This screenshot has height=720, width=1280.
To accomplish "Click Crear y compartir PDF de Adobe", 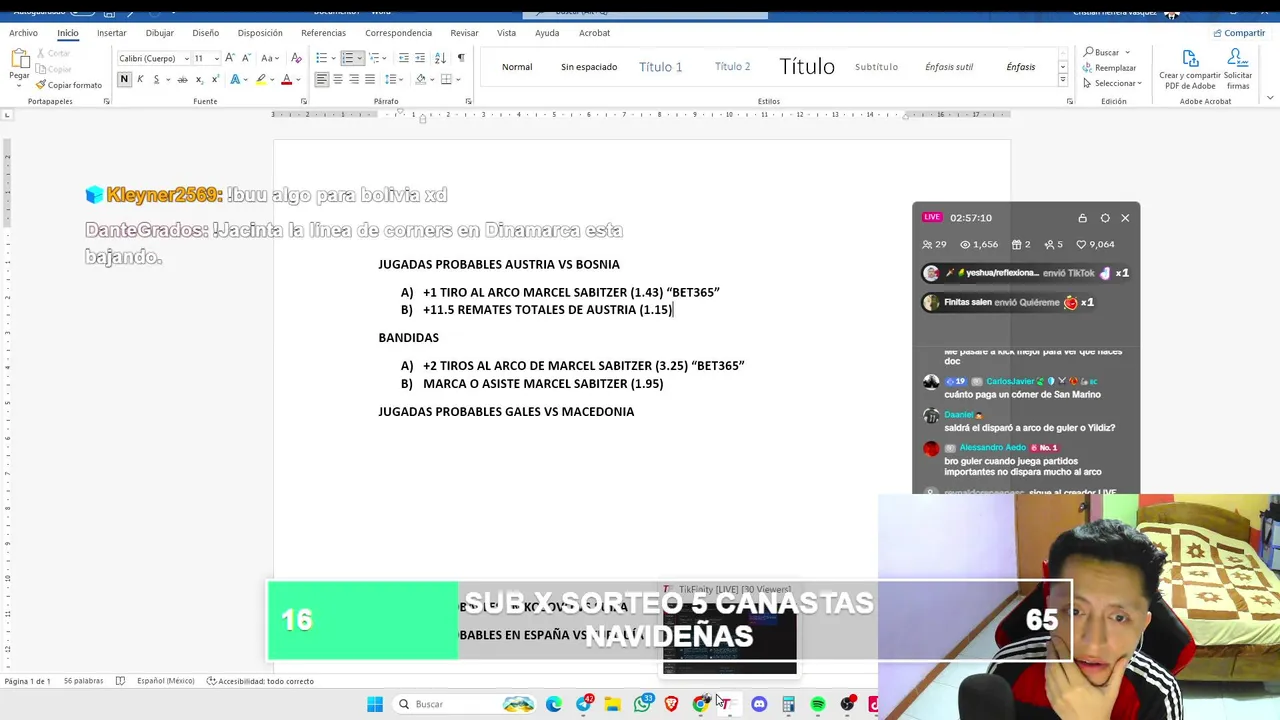I will coord(1190,69).
